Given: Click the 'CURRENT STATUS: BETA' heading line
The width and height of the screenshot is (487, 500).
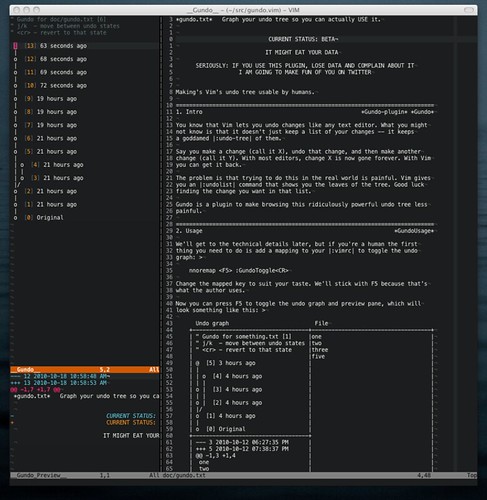Looking at the screenshot, I should (303, 39).
